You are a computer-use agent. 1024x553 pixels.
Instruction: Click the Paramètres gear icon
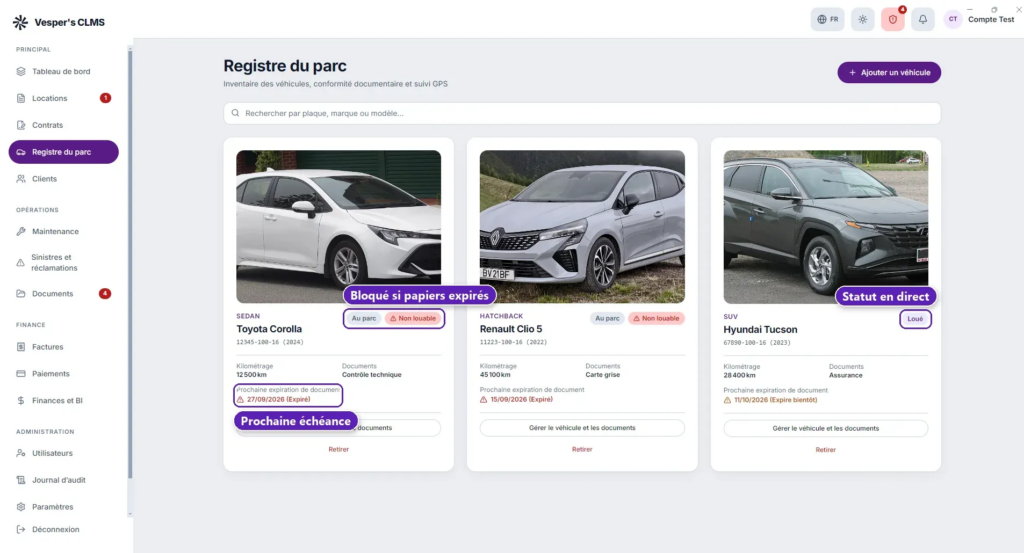[21, 507]
